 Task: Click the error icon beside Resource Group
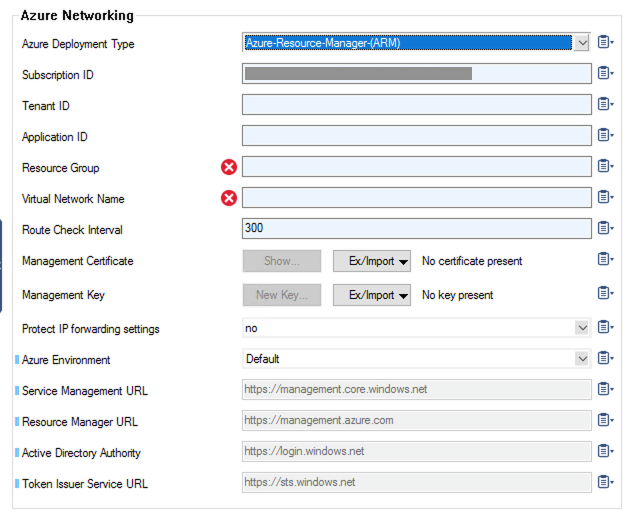[x=229, y=167]
